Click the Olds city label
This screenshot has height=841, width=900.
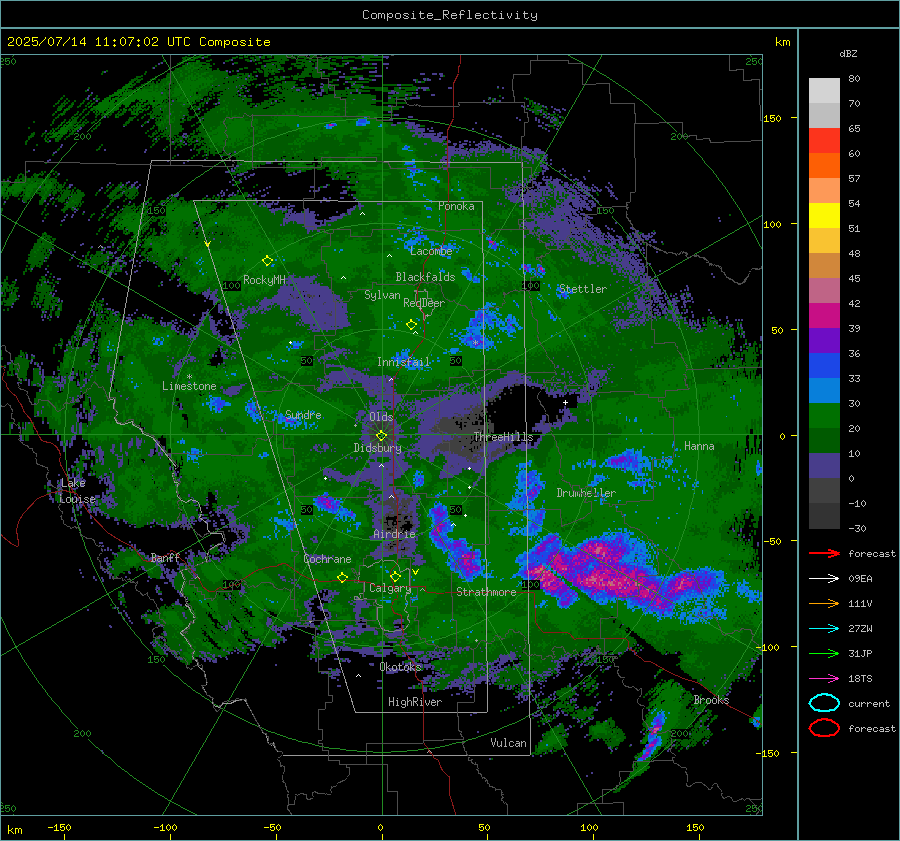click(x=381, y=417)
